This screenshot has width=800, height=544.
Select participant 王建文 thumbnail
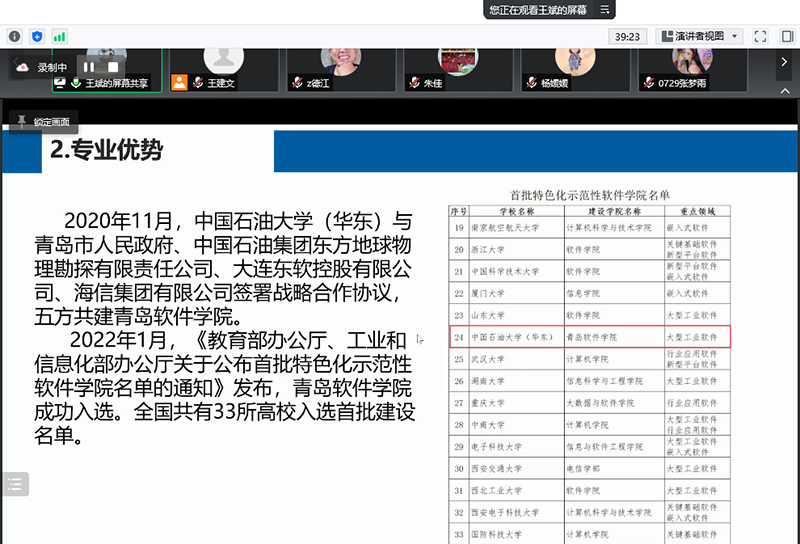point(224,70)
